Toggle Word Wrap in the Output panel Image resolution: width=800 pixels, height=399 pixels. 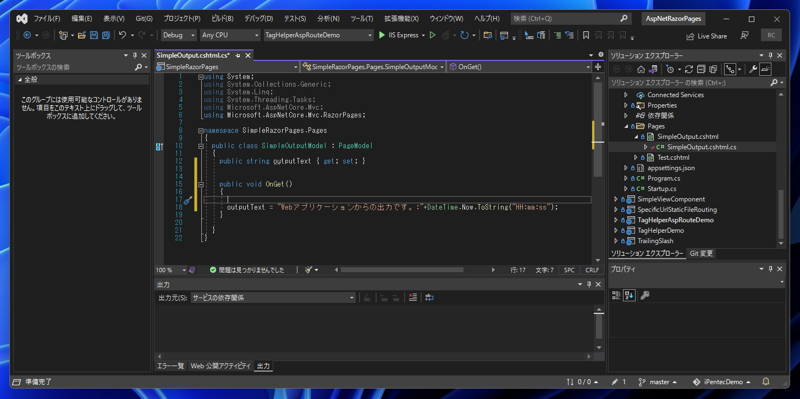pos(429,297)
